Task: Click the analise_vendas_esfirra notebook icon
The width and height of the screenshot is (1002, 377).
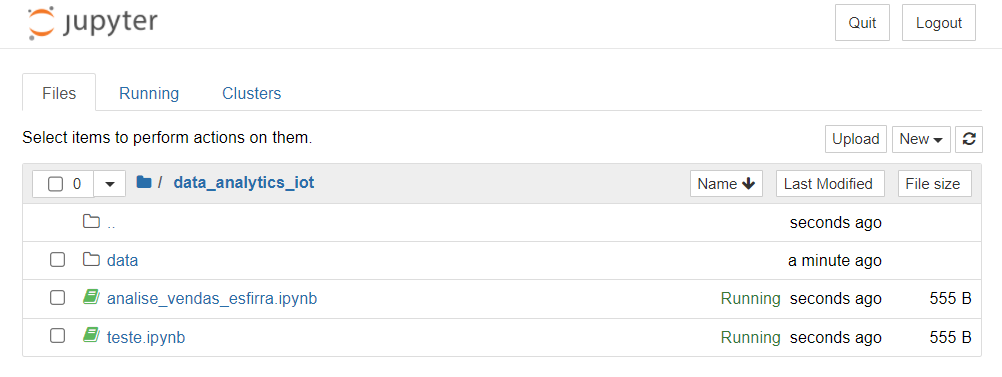Action: tap(91, 297)
